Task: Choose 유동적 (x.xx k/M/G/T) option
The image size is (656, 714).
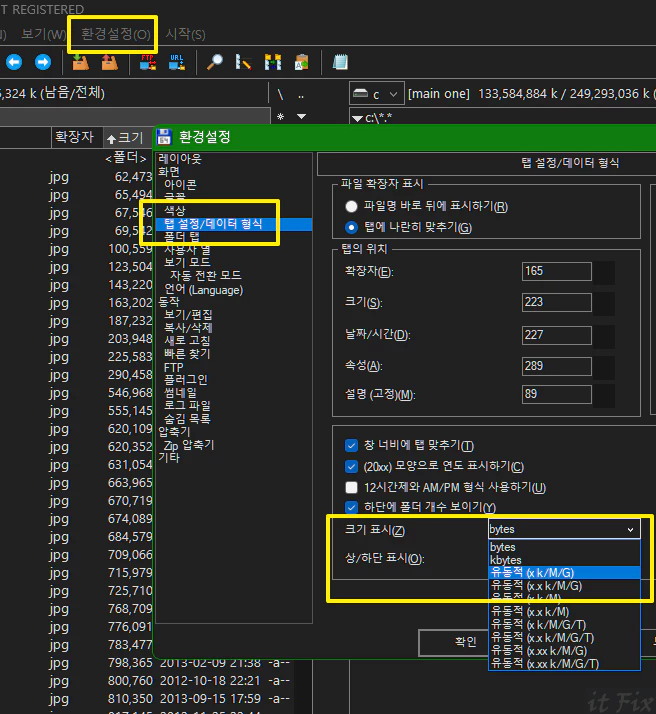Action: pos(564,663)
